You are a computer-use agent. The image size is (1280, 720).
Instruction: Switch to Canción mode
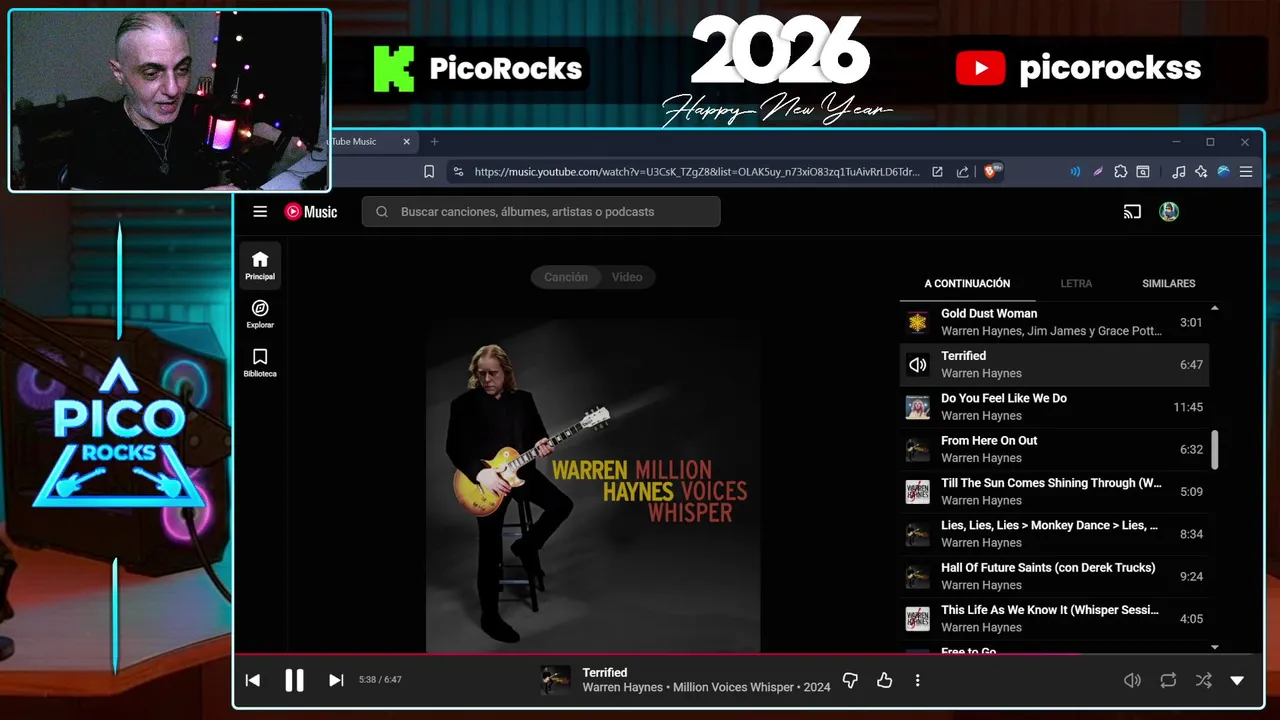click(x=566, y=277)
